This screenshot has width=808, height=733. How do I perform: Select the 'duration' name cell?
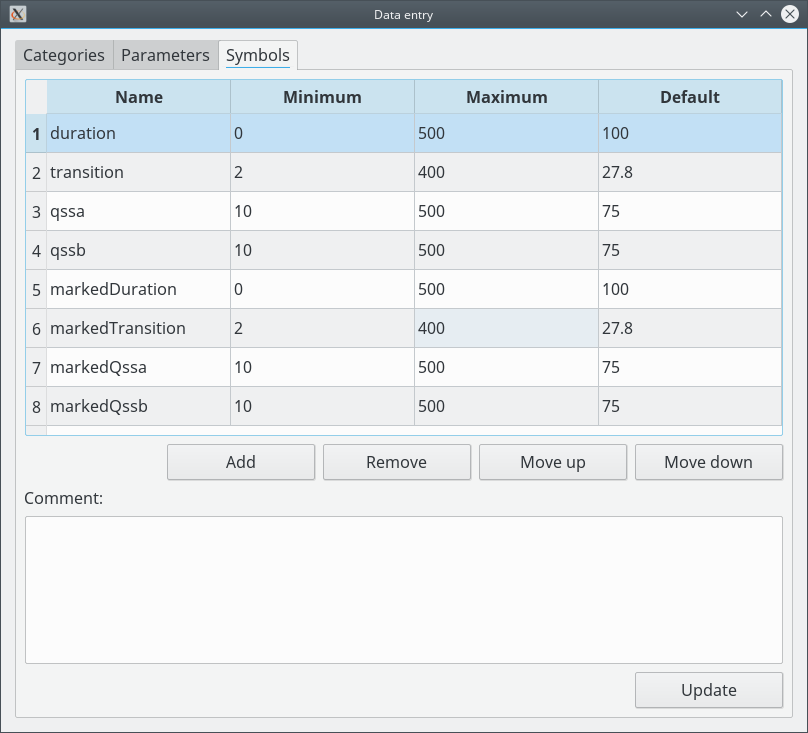139,133
